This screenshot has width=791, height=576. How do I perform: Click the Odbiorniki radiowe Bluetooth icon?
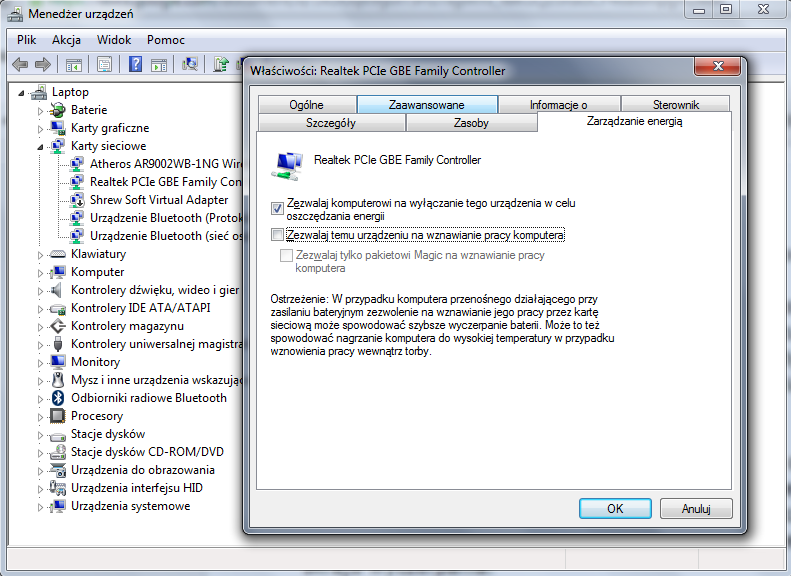tap(58, 398)
